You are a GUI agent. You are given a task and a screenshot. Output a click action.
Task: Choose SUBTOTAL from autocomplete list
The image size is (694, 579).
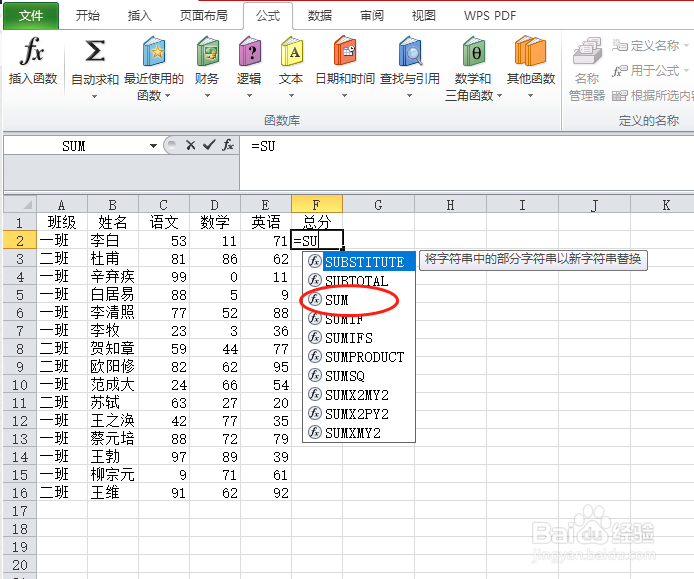pos(359,281)
